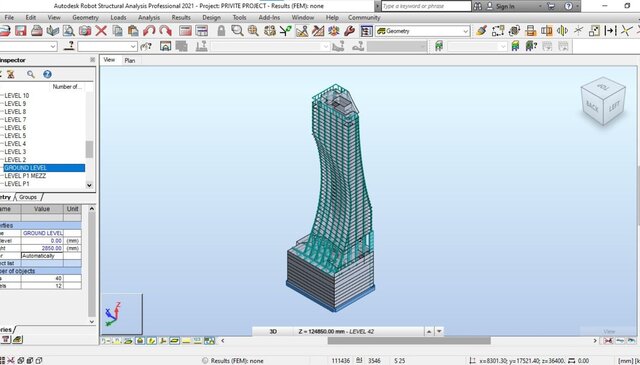Open the Analysis menu
The width and height of the screenshot is (640, 365).
click(149, 18)
